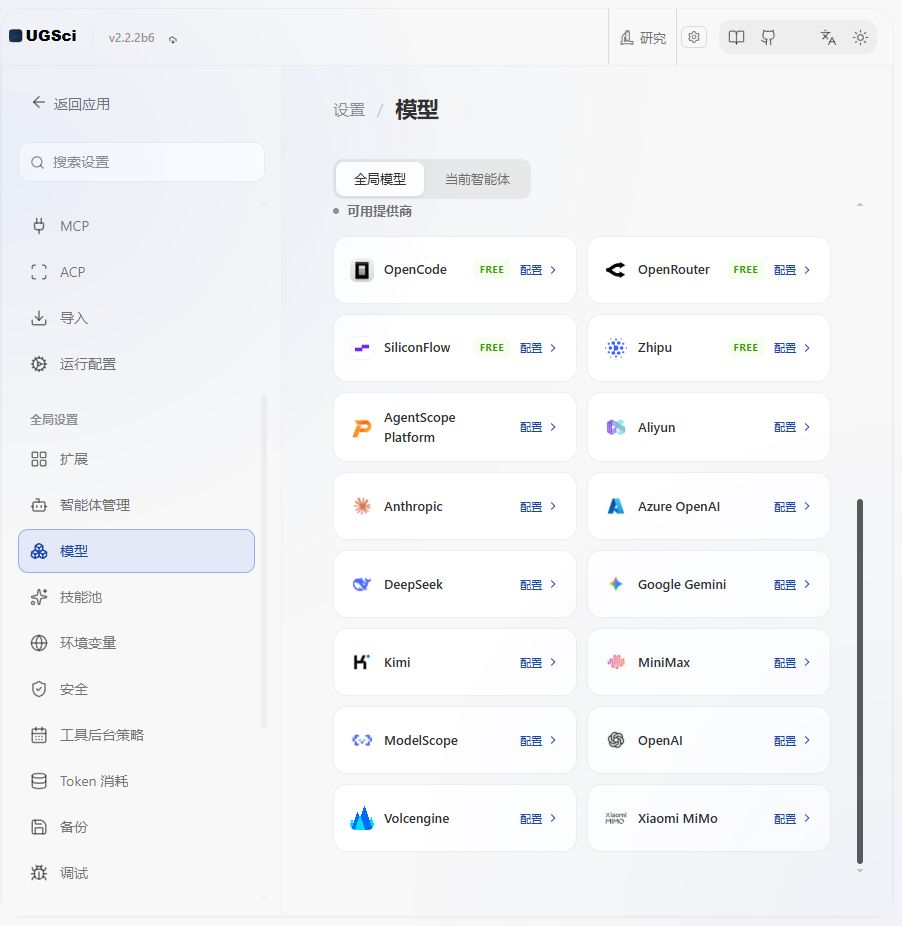Click the DeepSeek whale logo
902x926 pixels.
pyautogui.click(x=362, y=584)
